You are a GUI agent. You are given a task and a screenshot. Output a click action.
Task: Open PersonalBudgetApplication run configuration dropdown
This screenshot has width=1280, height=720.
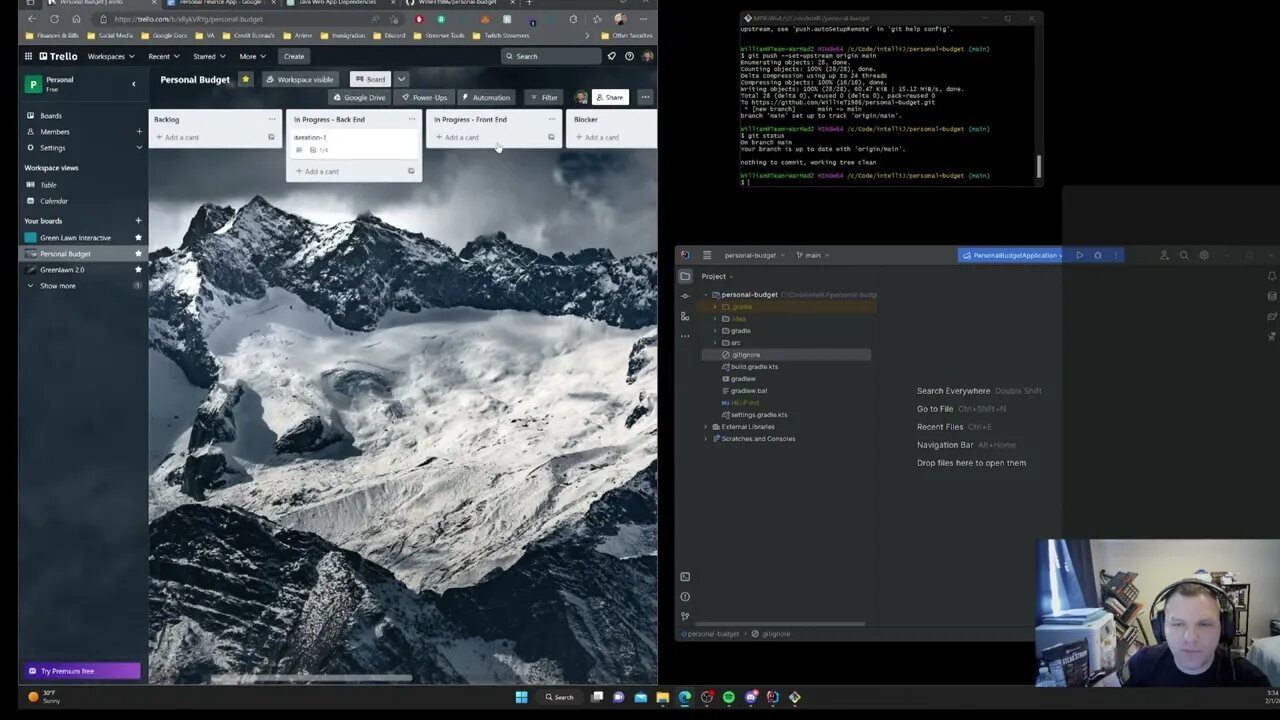tap(1011, 255)
